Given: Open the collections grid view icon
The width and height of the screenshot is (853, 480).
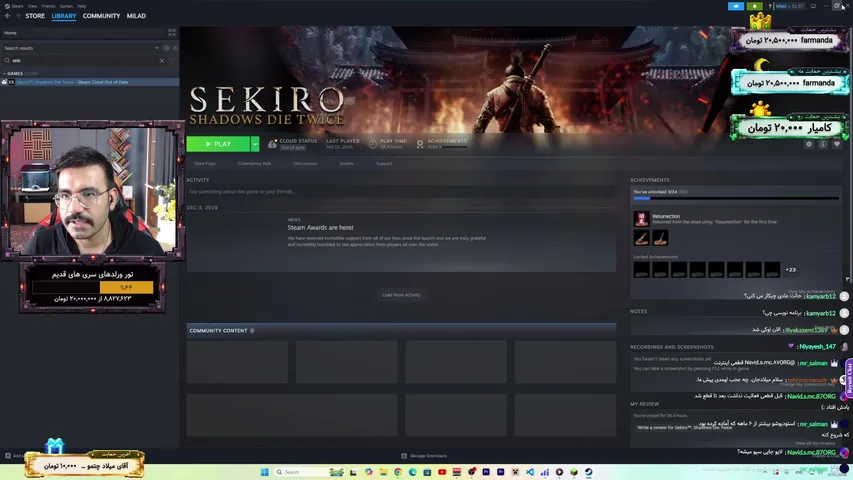Looking at the screenshot, I should click(x=172, y=33).
